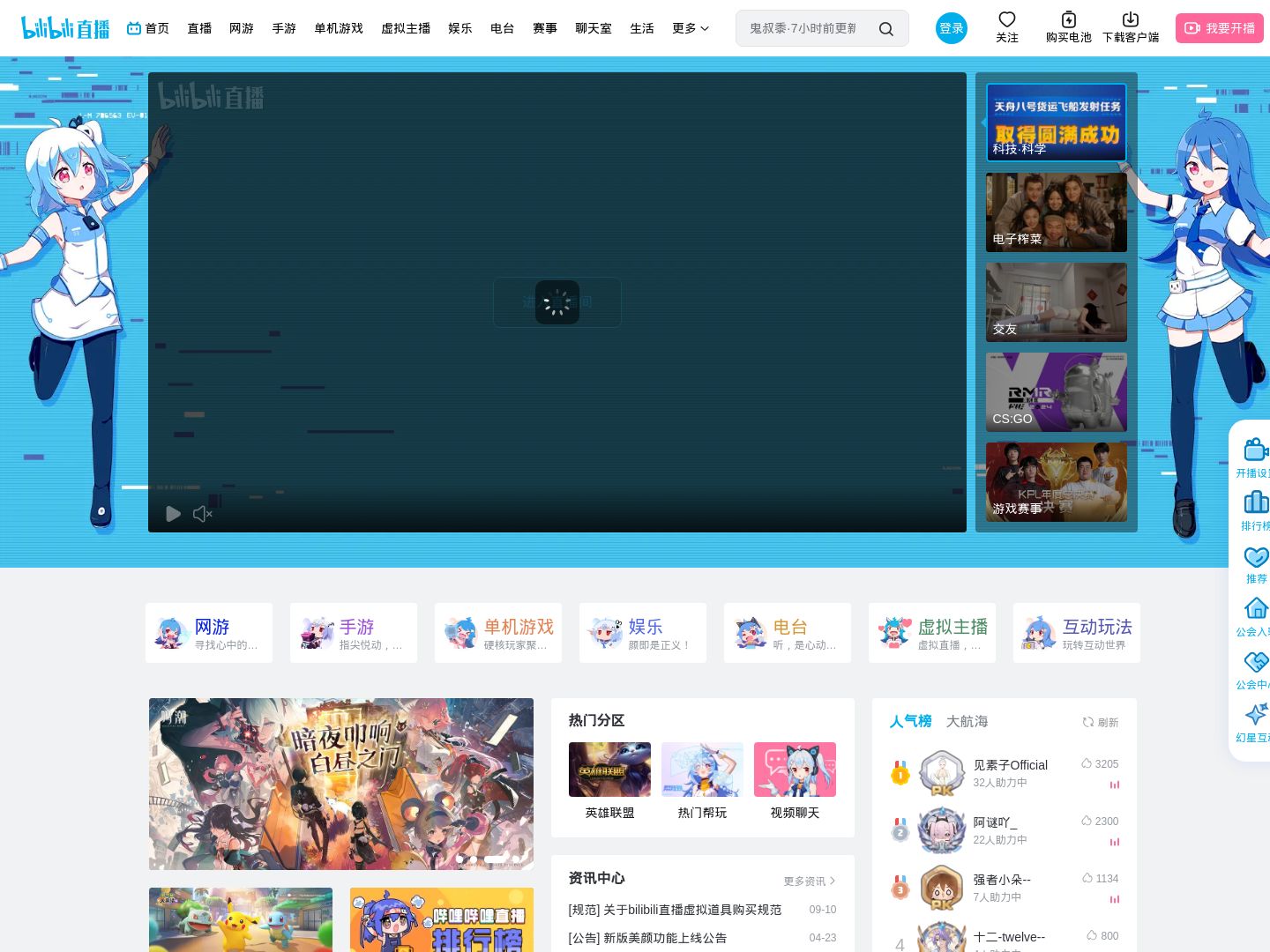The height and width of the screenshot is (952, 1270).
Task: Open the 娱乐 category card
Action: coord(643,633)
